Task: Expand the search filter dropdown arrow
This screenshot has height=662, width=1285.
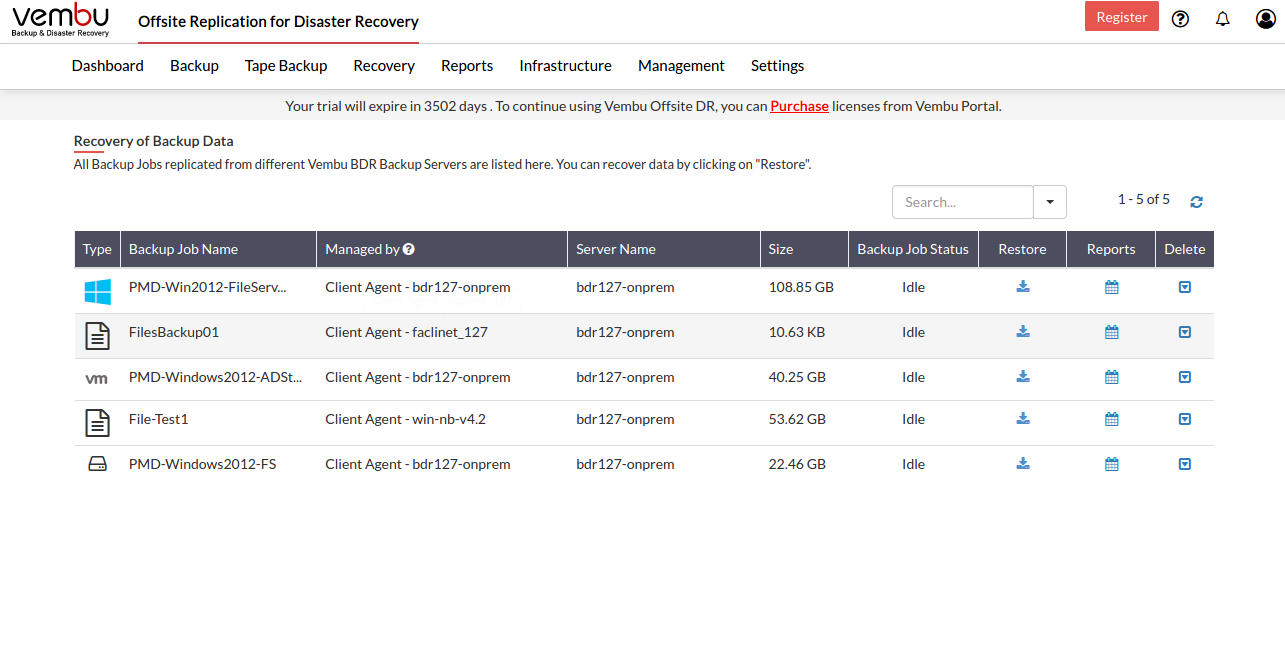Action: click(x=1050, y=202)
